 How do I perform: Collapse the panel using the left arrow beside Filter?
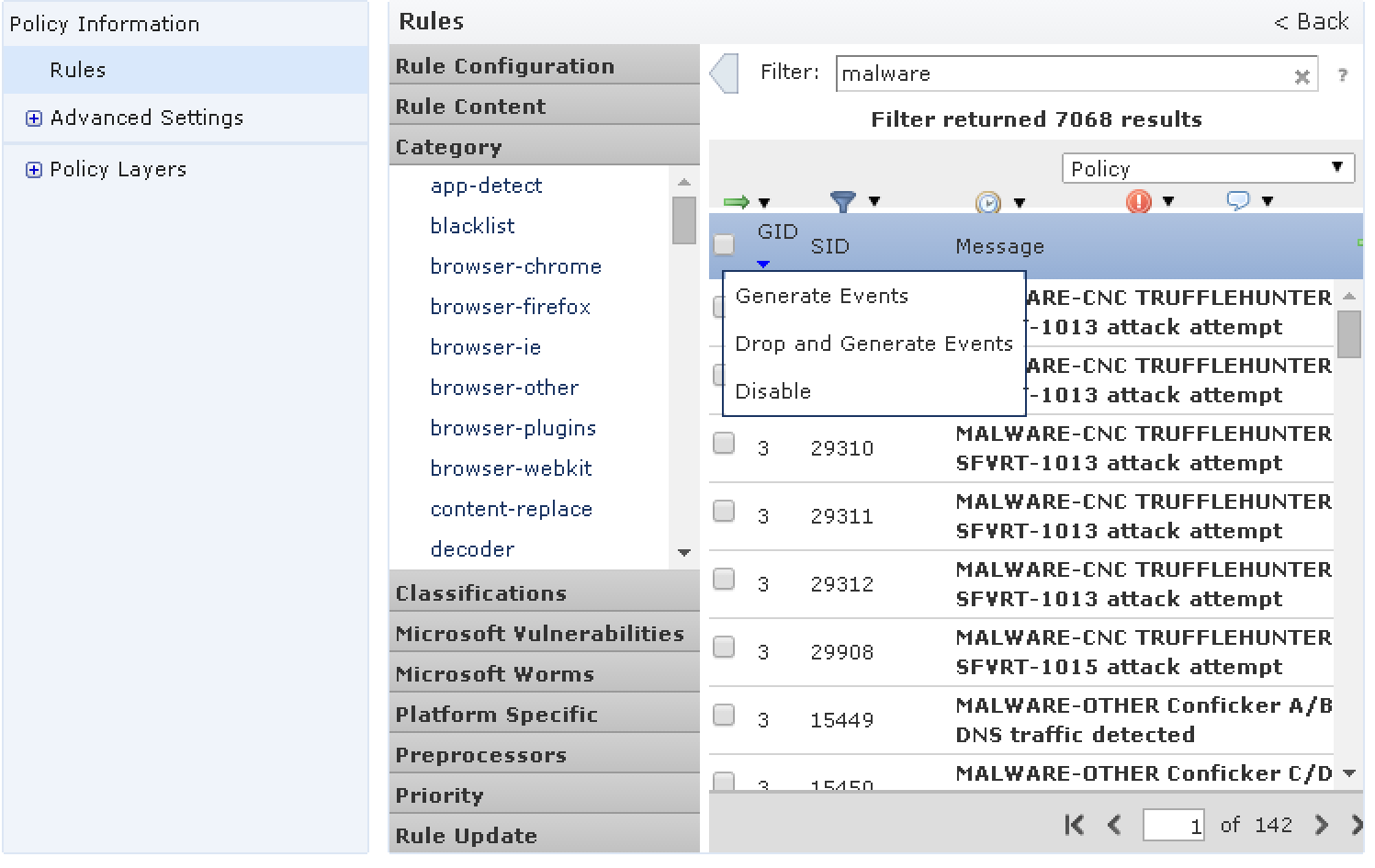[x=725, y=73]
